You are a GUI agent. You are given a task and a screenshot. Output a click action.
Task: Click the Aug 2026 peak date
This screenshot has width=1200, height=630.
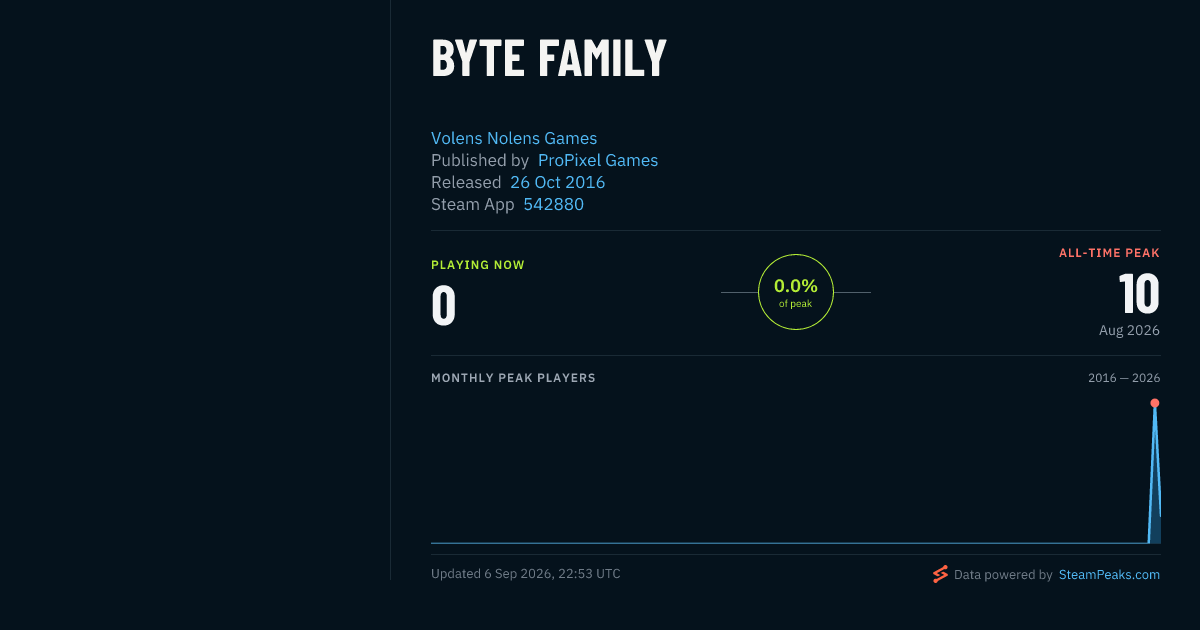(x=1129, y=330)
